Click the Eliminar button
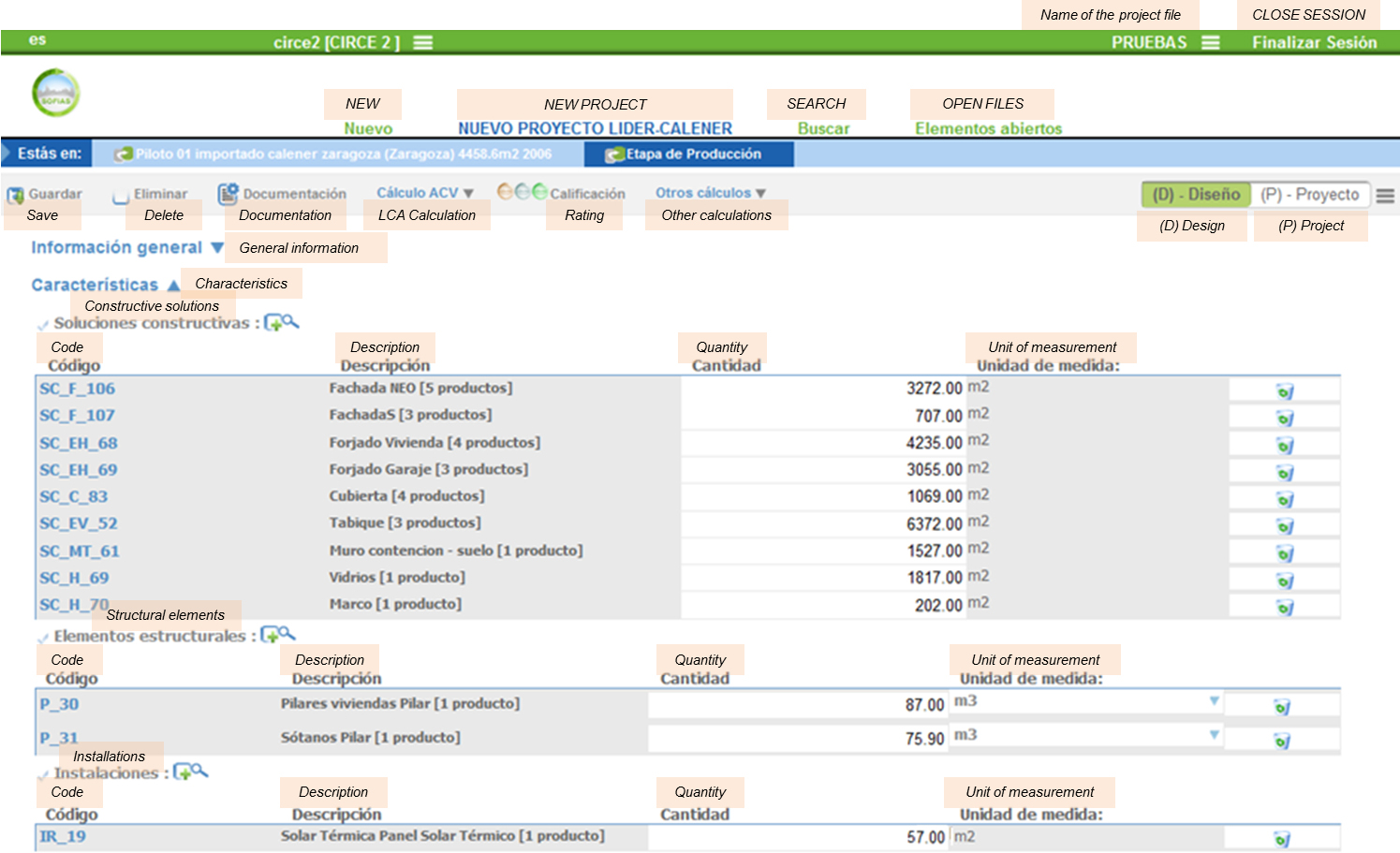The width and height of the screenshot is (1400, 853). (x=150, y=195)
